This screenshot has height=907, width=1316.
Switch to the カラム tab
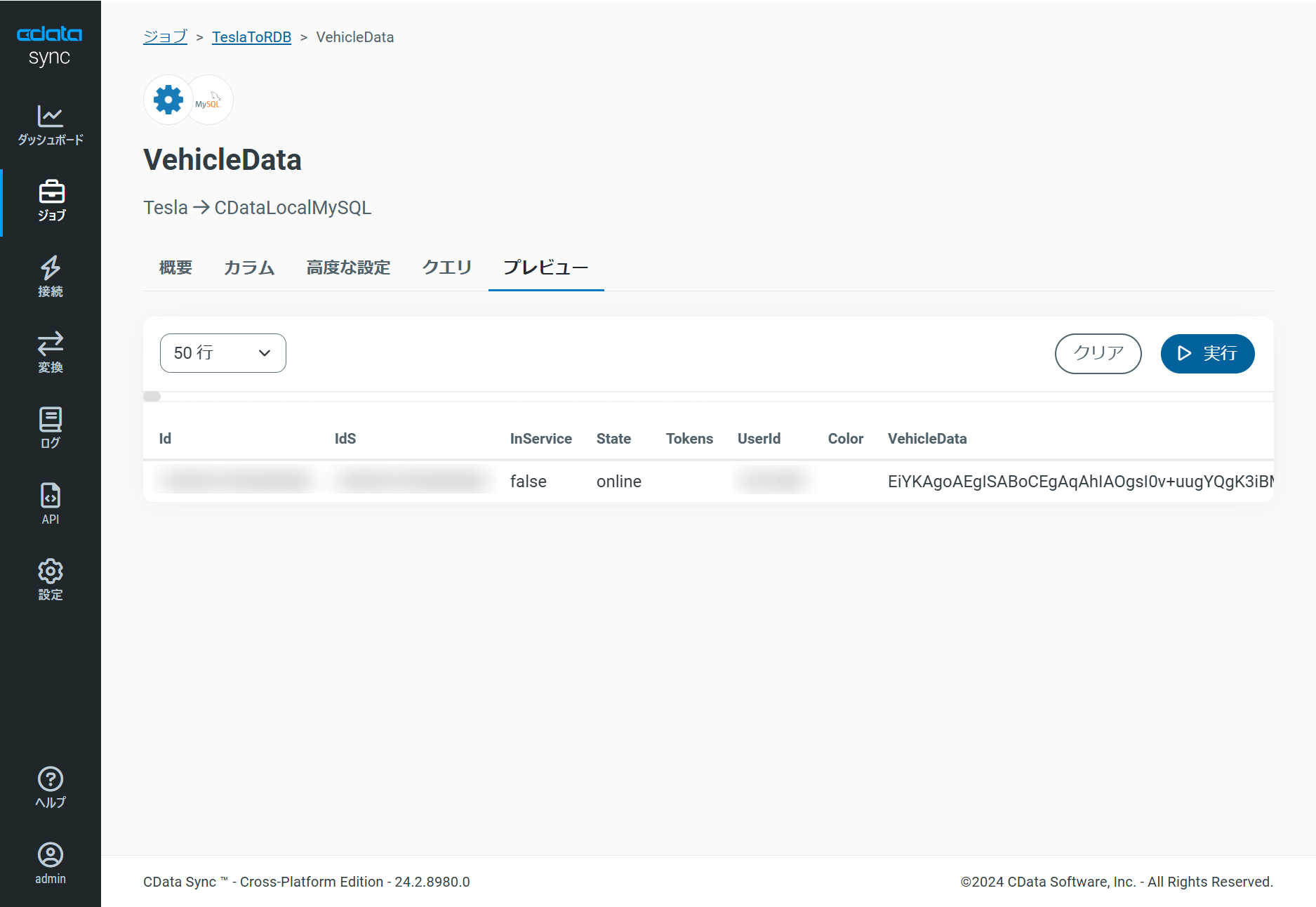pos(249,267)
